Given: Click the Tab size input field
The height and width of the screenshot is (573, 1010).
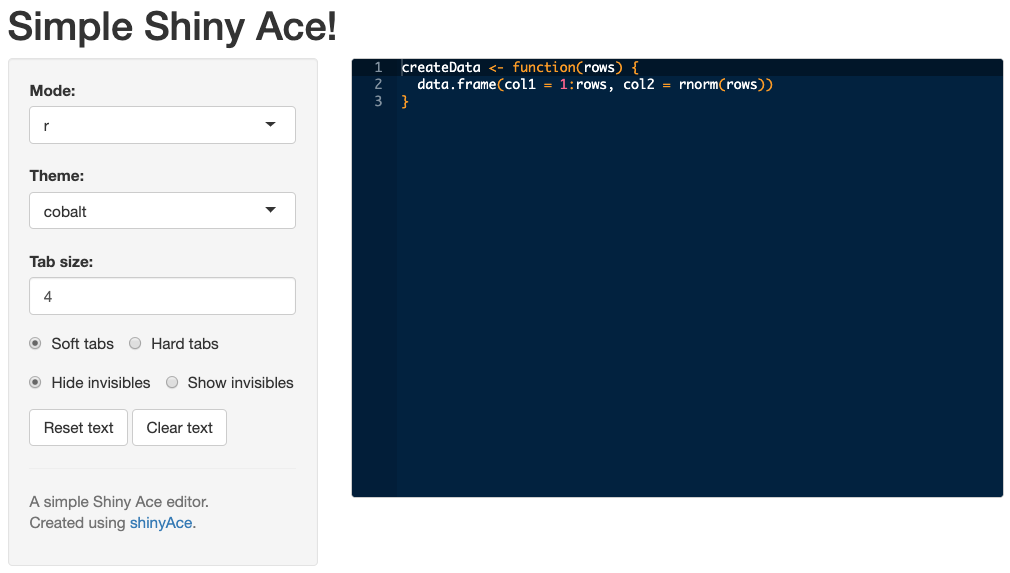Looking at the screenshot, I should pos(162,296).
